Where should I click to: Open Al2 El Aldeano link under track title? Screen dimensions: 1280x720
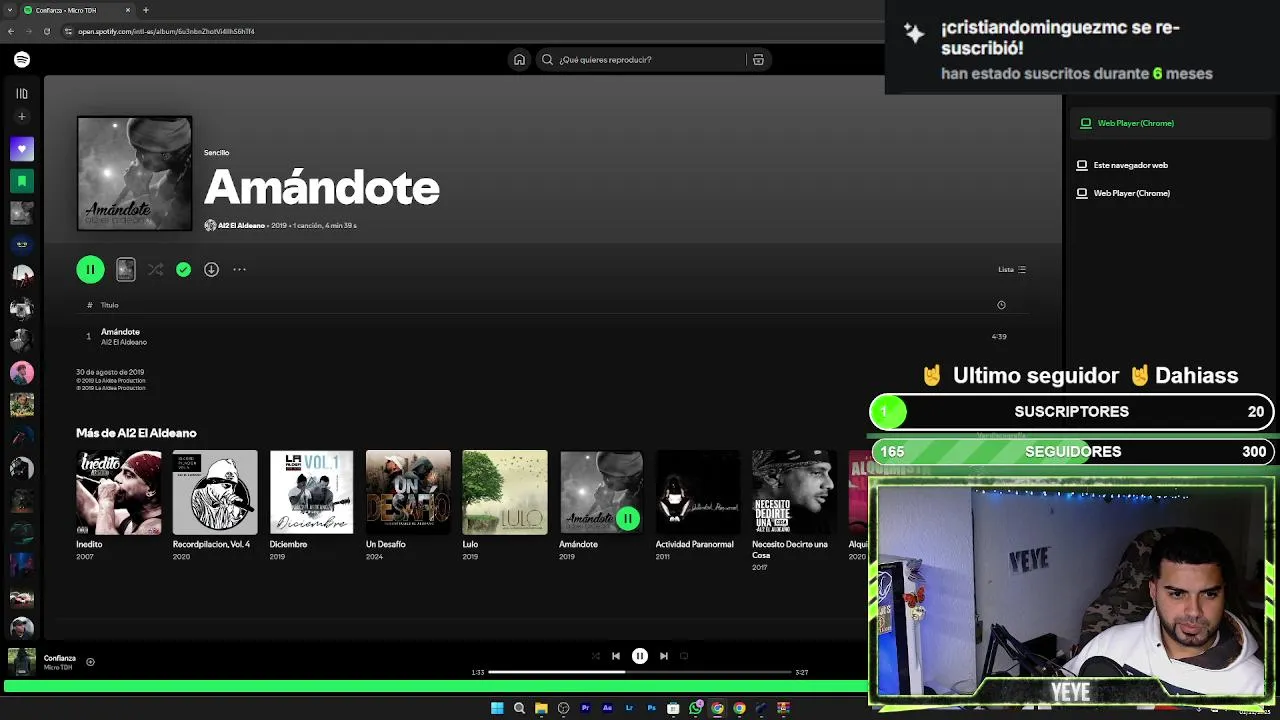(x=124, y=342)
